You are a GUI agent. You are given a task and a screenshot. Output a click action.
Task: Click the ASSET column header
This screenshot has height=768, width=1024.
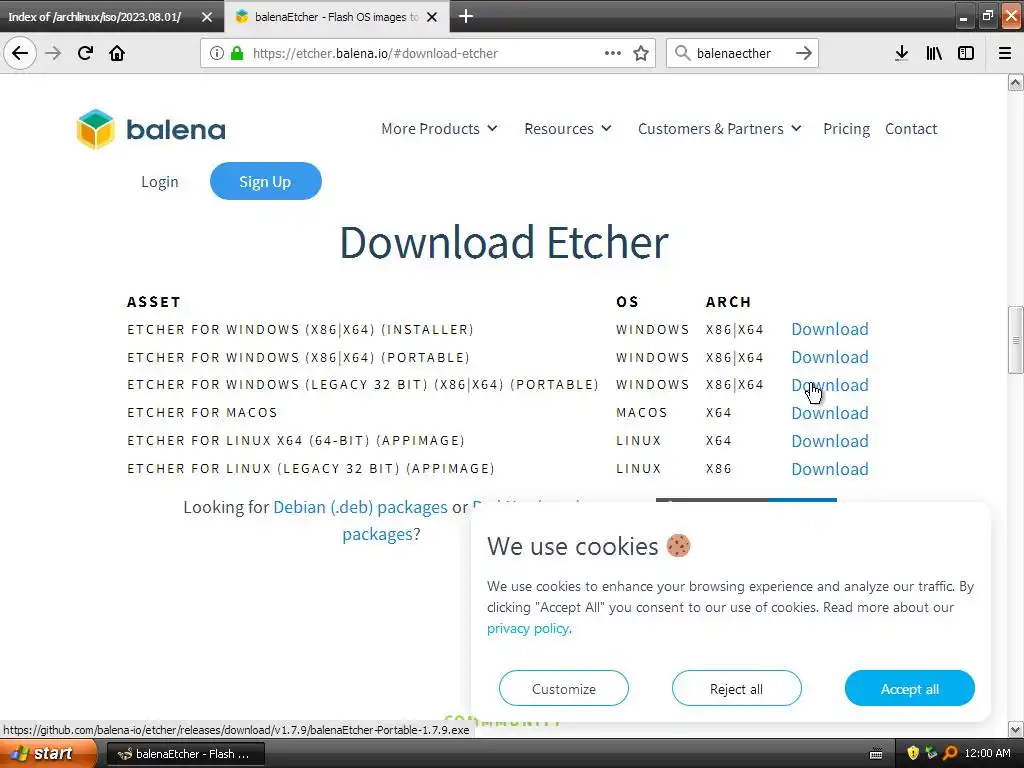click(153, 302)
